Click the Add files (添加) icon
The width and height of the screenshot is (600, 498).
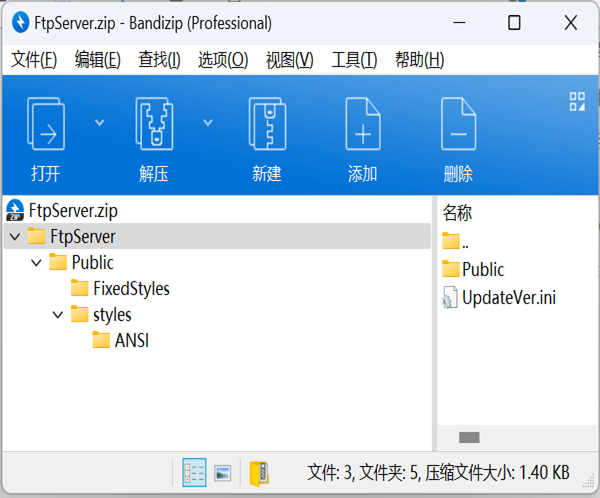363,124
